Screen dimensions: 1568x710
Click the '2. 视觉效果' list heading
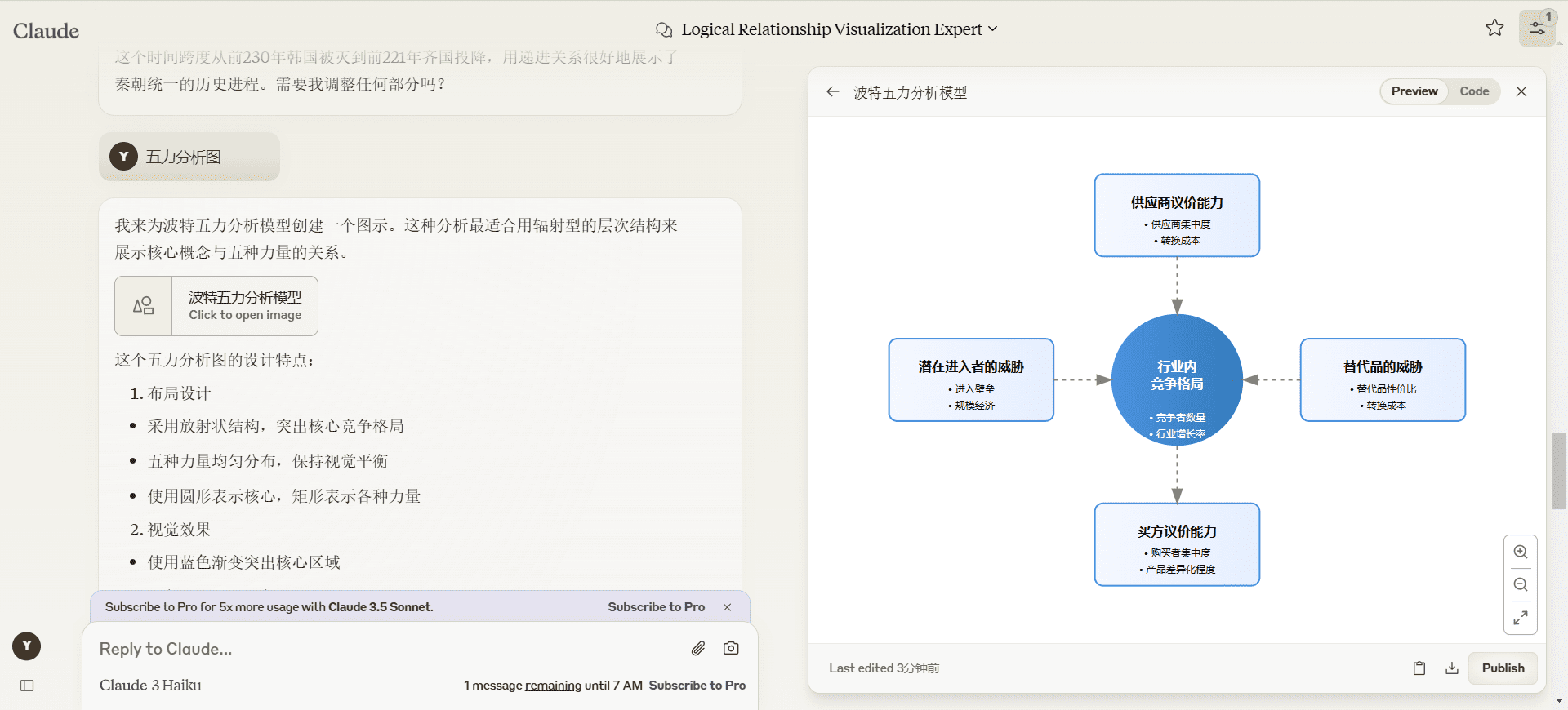click(x=170, y=530)
